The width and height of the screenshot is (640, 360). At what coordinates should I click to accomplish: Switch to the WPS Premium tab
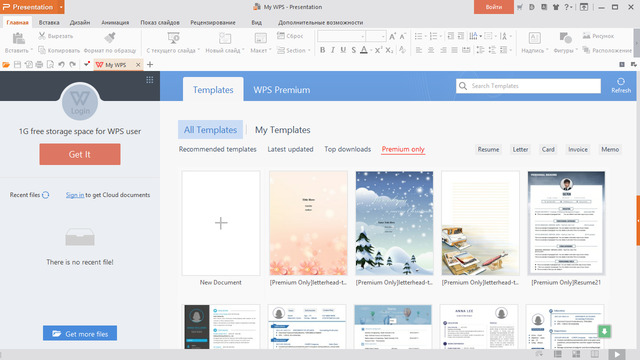[x=282, y=90]
